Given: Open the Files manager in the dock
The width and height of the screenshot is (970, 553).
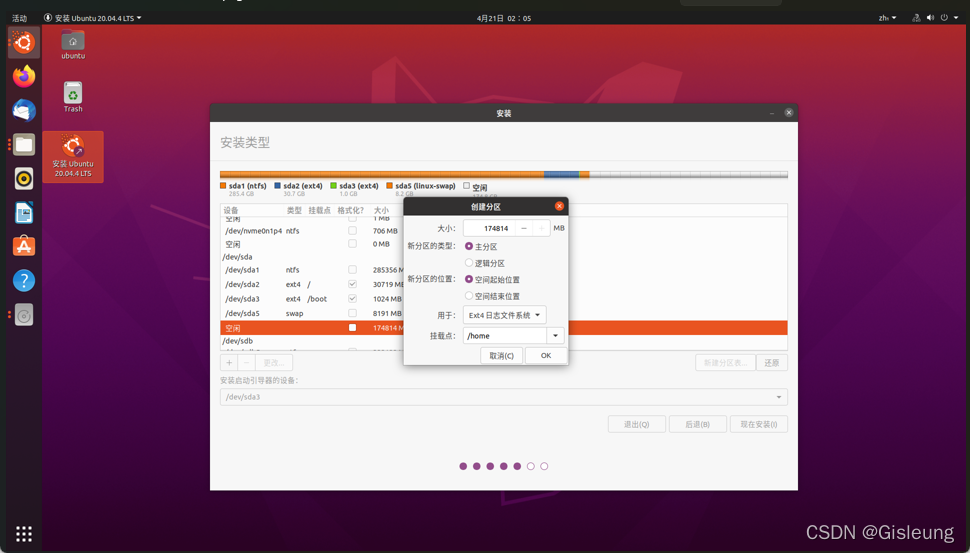Looking at the screenshot, I should click(24, 145).
